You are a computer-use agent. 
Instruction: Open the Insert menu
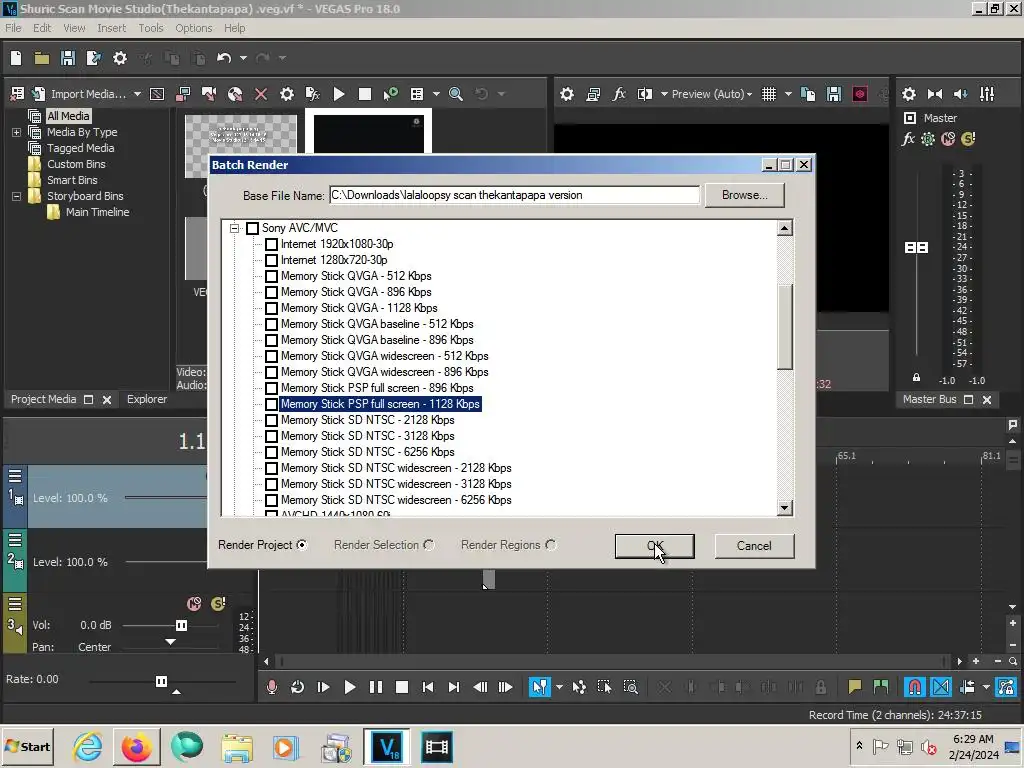[x=112, y=28]
